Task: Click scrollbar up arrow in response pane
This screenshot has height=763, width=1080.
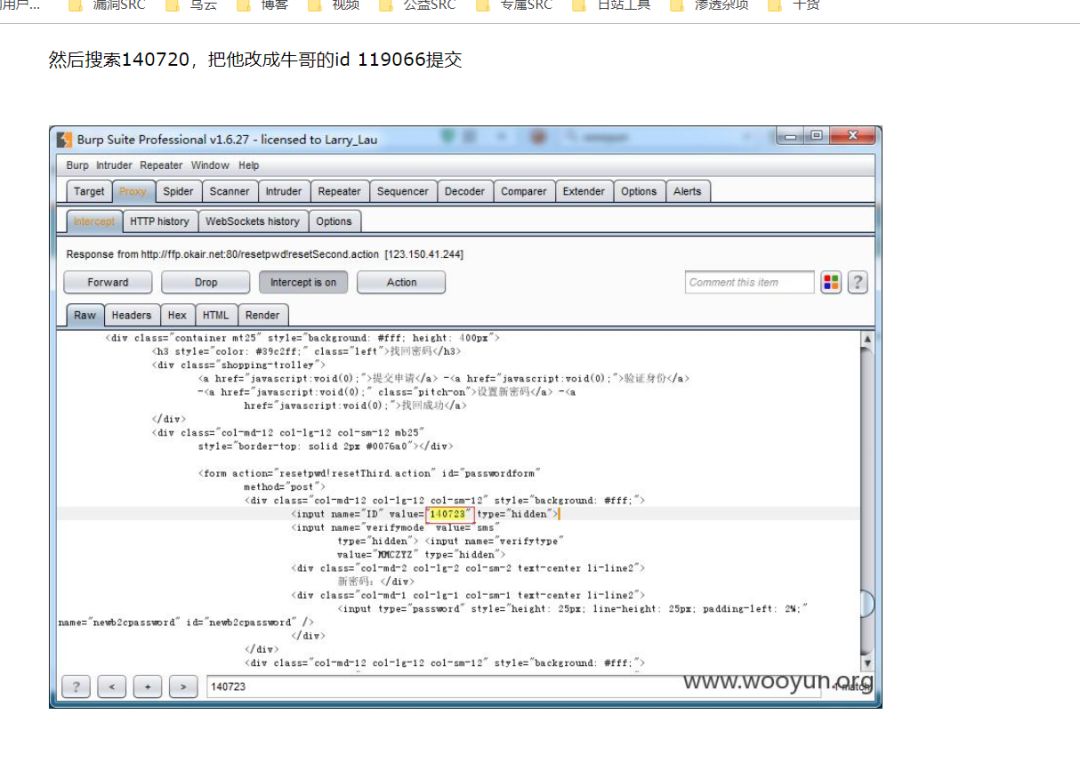Action: (867, 339)
